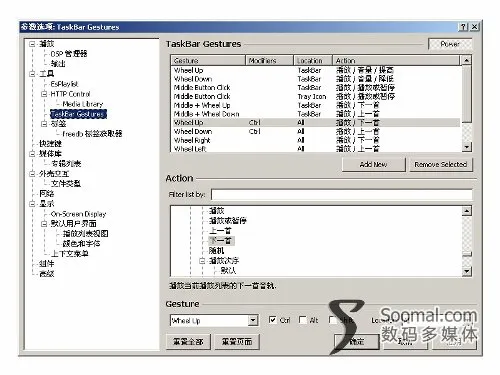Select the Middle + Wheel Down gesture row
500x375 pixels.
pyautogui.click(x=316, y=114)
